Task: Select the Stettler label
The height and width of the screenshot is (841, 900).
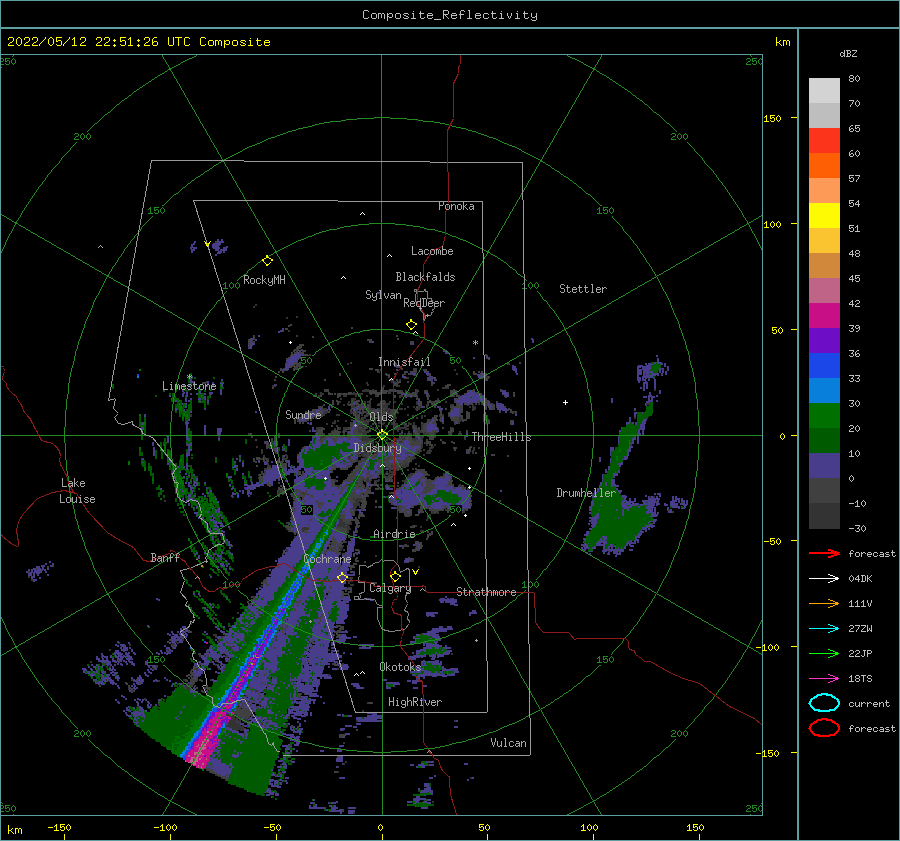Action: (583, 289)
